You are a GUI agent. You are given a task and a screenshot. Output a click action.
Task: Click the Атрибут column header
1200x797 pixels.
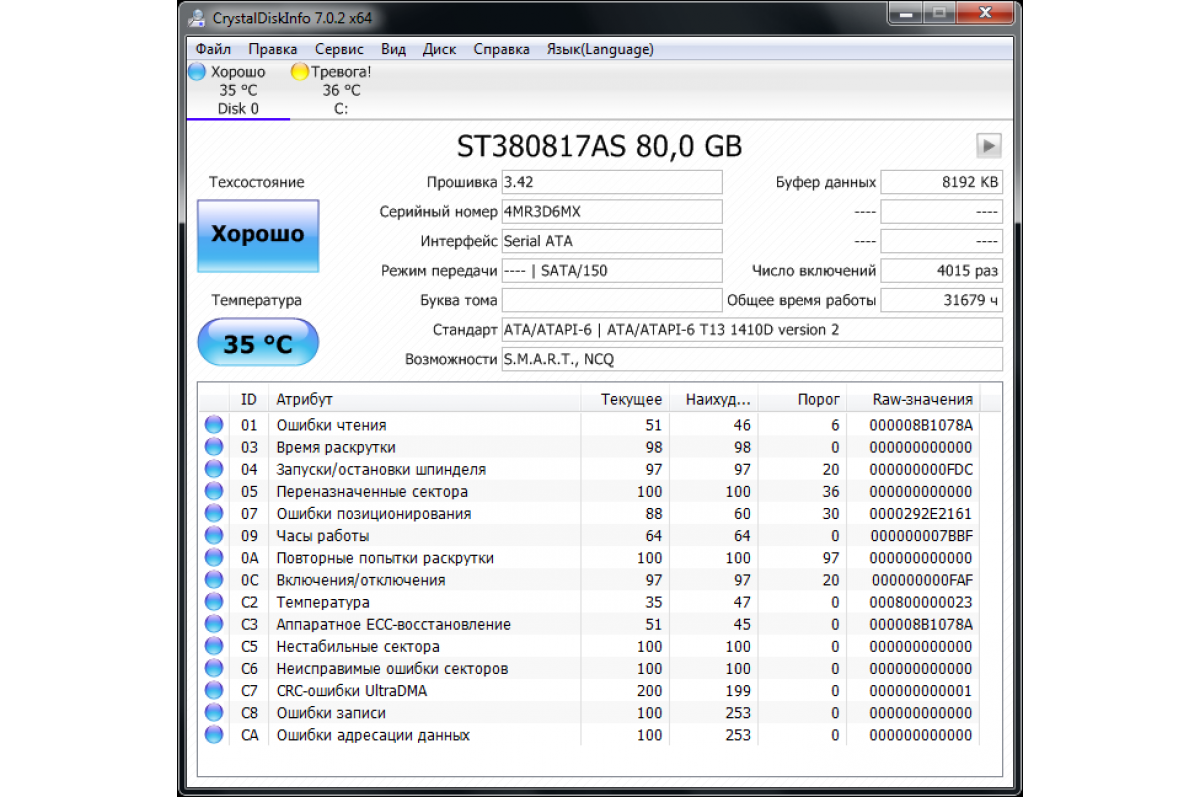pos(424,399)
